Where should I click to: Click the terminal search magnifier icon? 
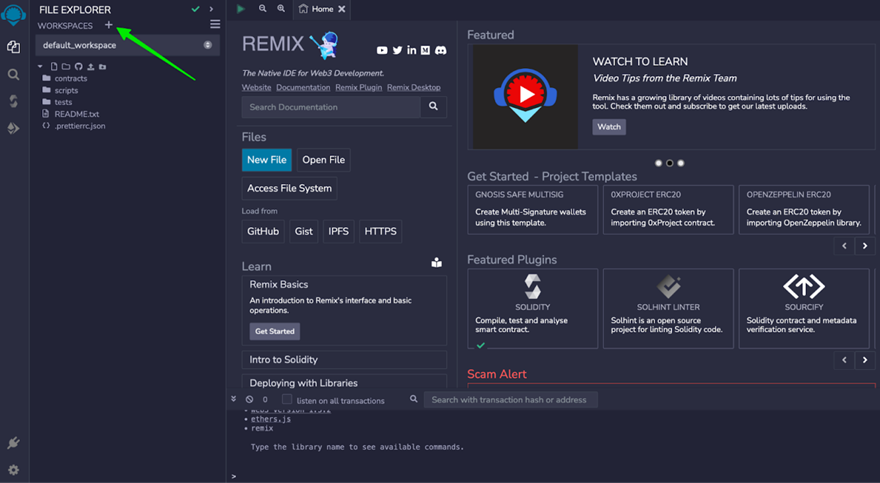[x=414, y=399]
